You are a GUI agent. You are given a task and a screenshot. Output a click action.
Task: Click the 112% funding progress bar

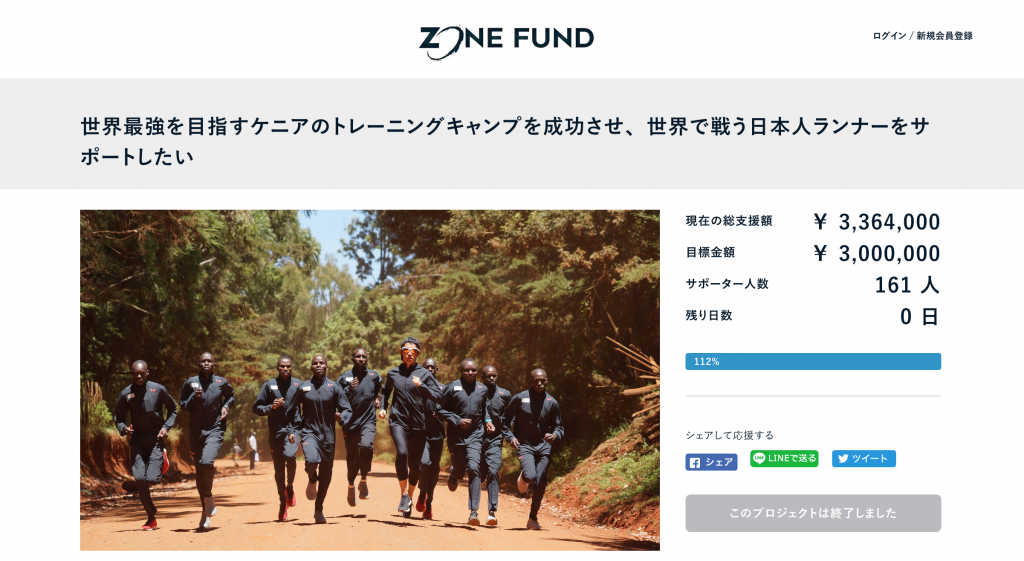pyautogui.click(x=813, y=361)
